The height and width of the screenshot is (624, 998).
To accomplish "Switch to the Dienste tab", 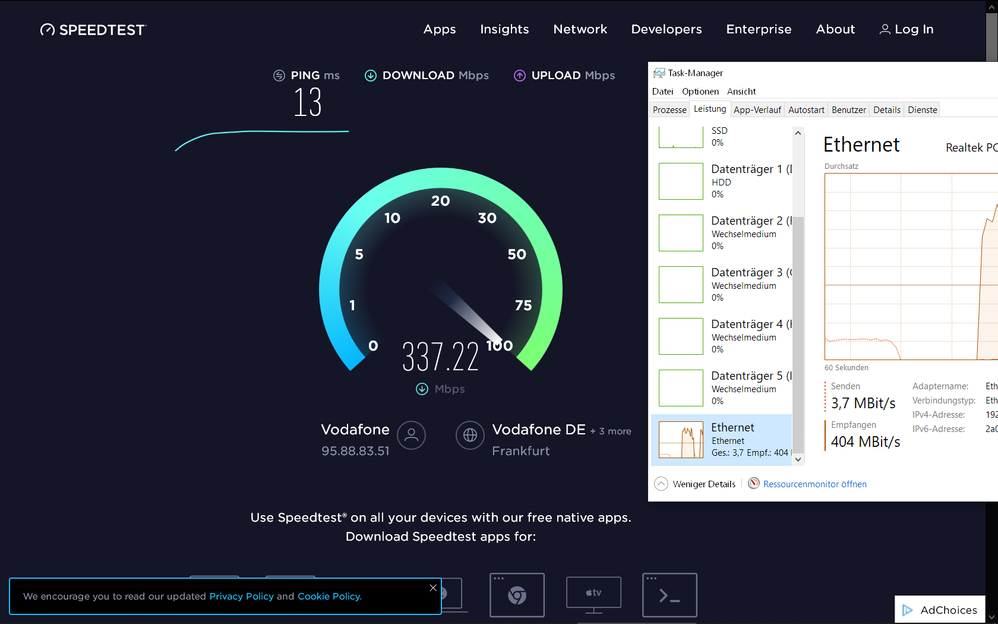I will pos(922,110).
